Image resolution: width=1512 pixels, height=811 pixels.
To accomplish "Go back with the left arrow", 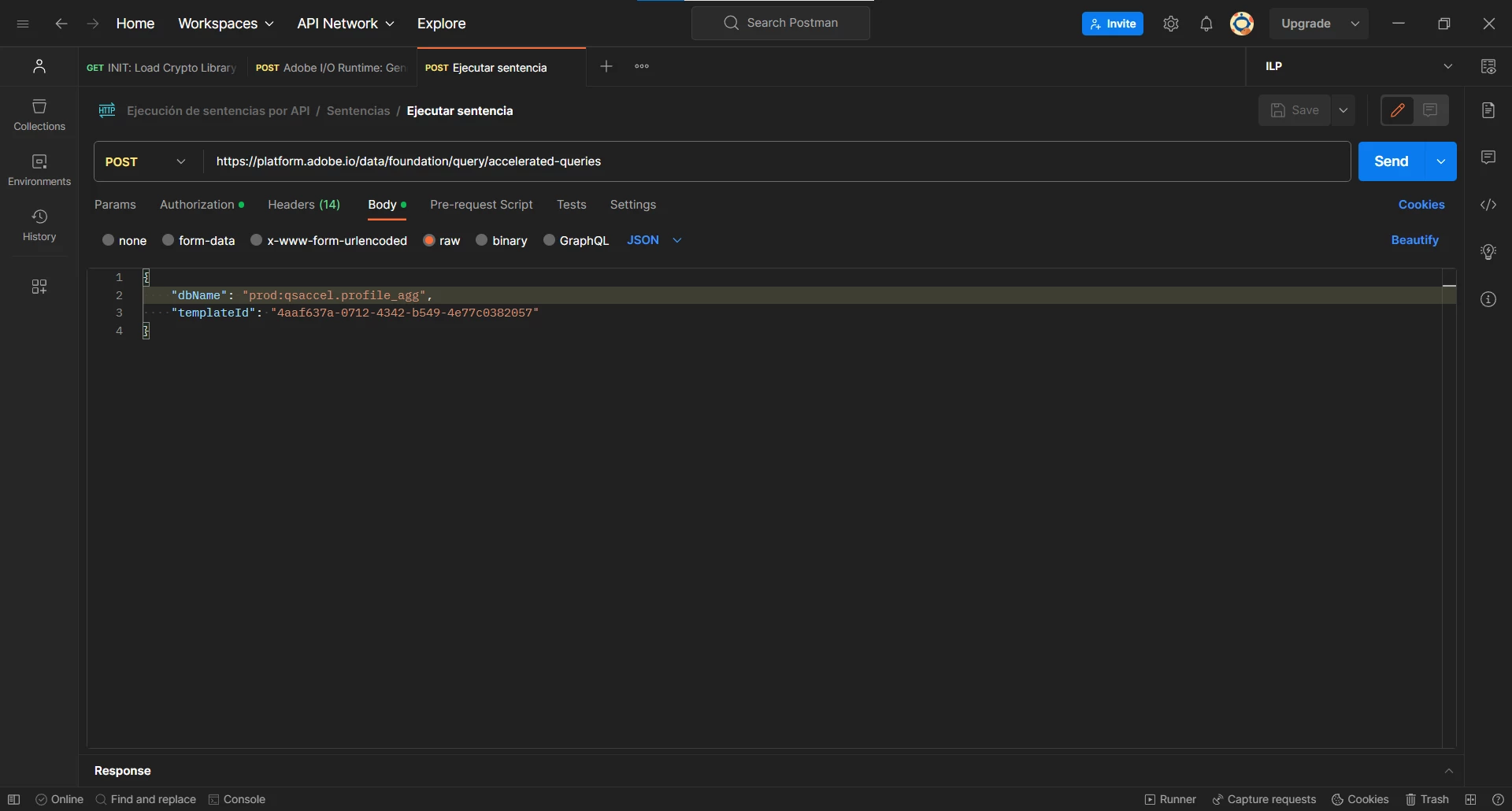I will [61, 24].
